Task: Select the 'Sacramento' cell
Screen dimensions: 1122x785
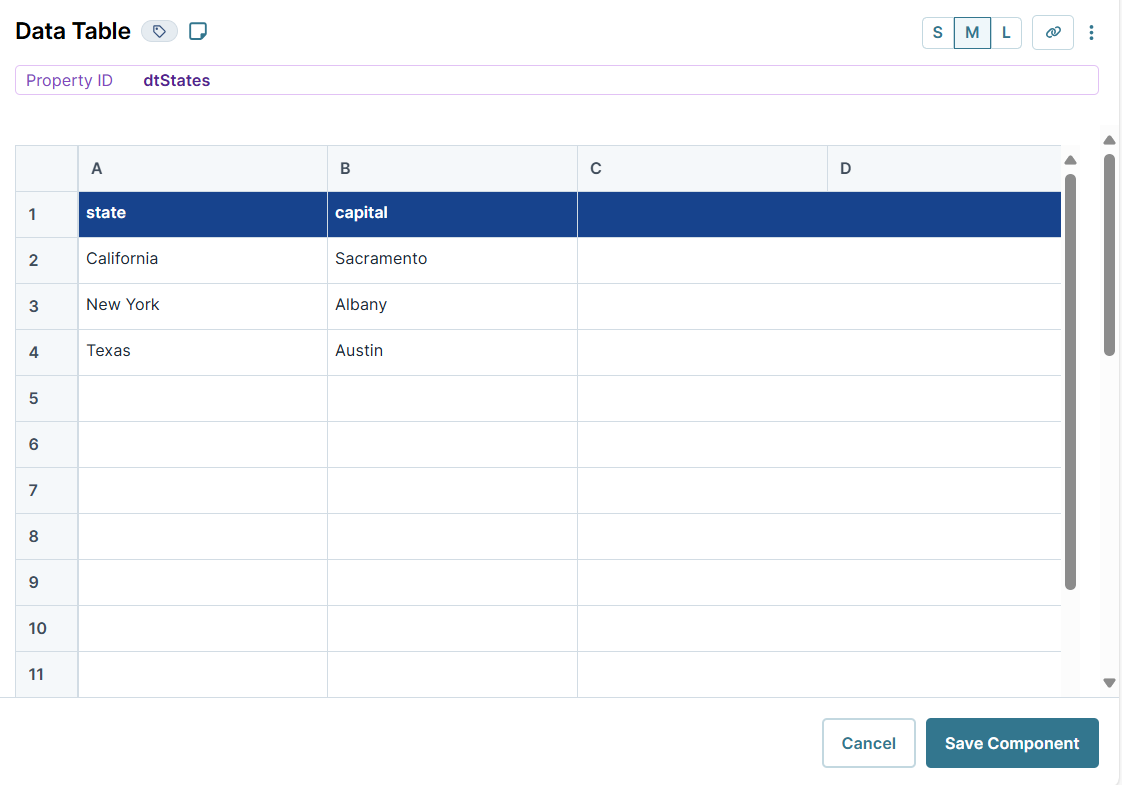Action: [452, 260]
